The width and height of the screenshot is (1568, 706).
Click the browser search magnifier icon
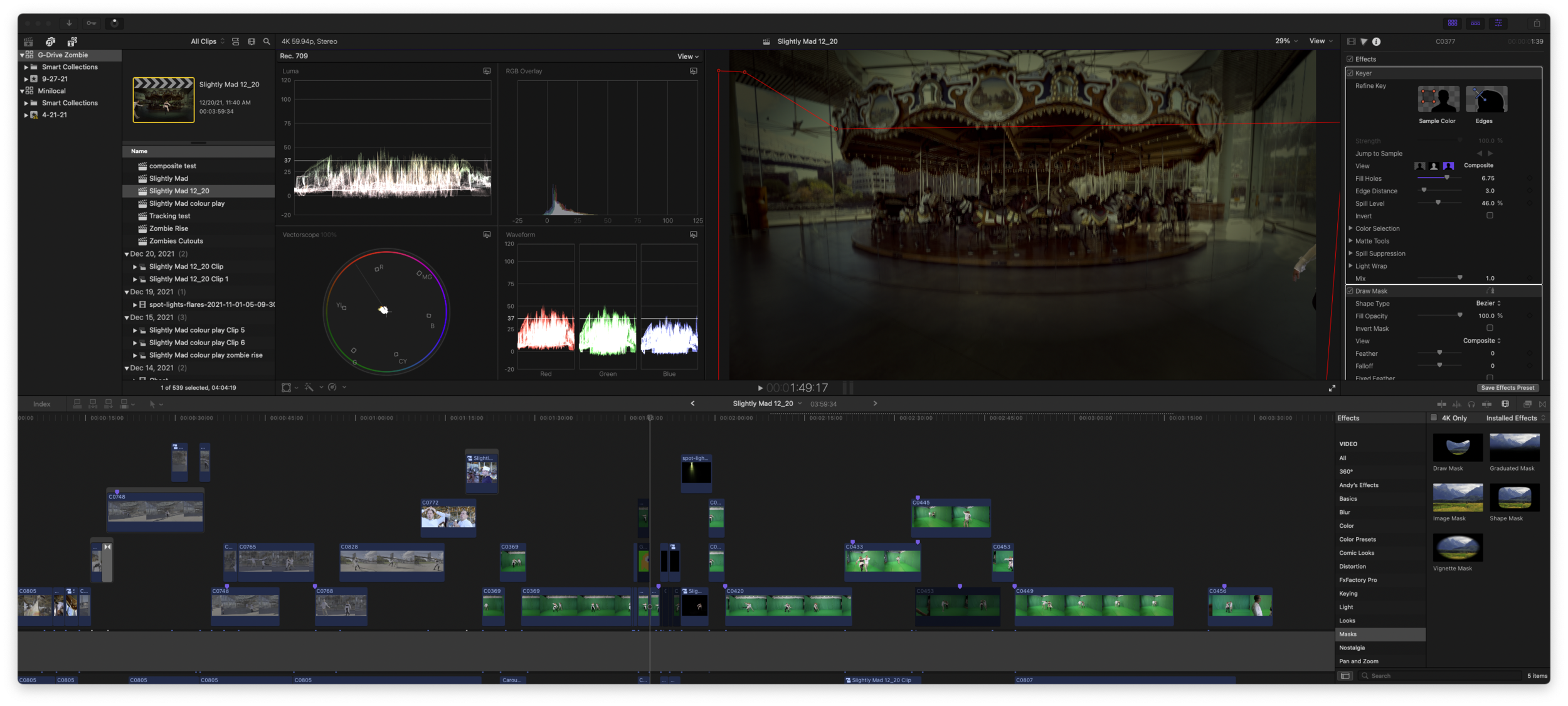267,41
